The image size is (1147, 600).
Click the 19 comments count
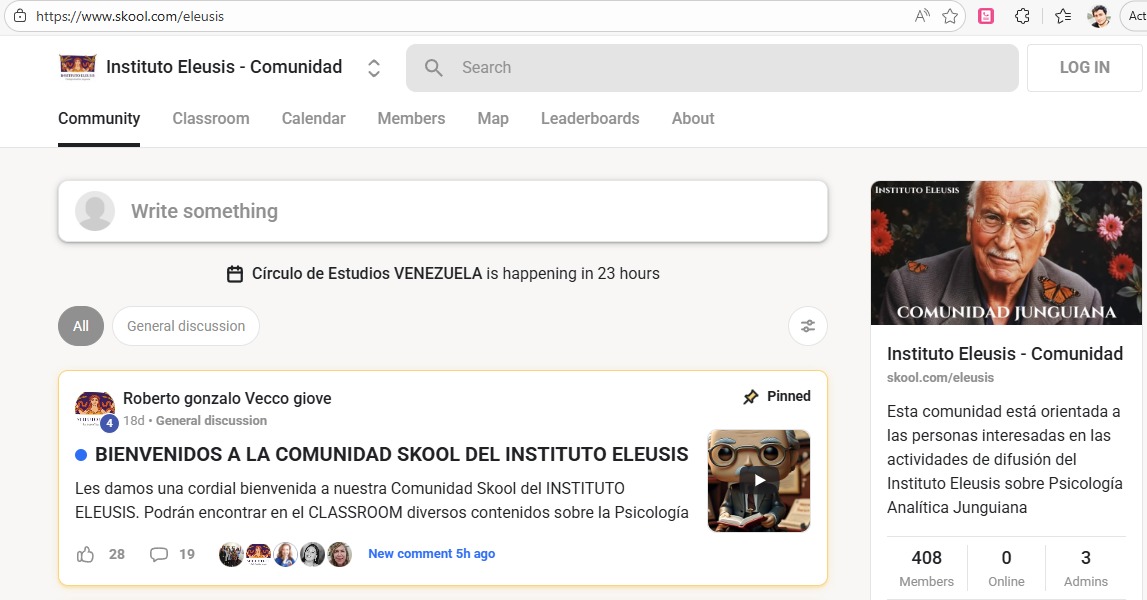point(187,554)
